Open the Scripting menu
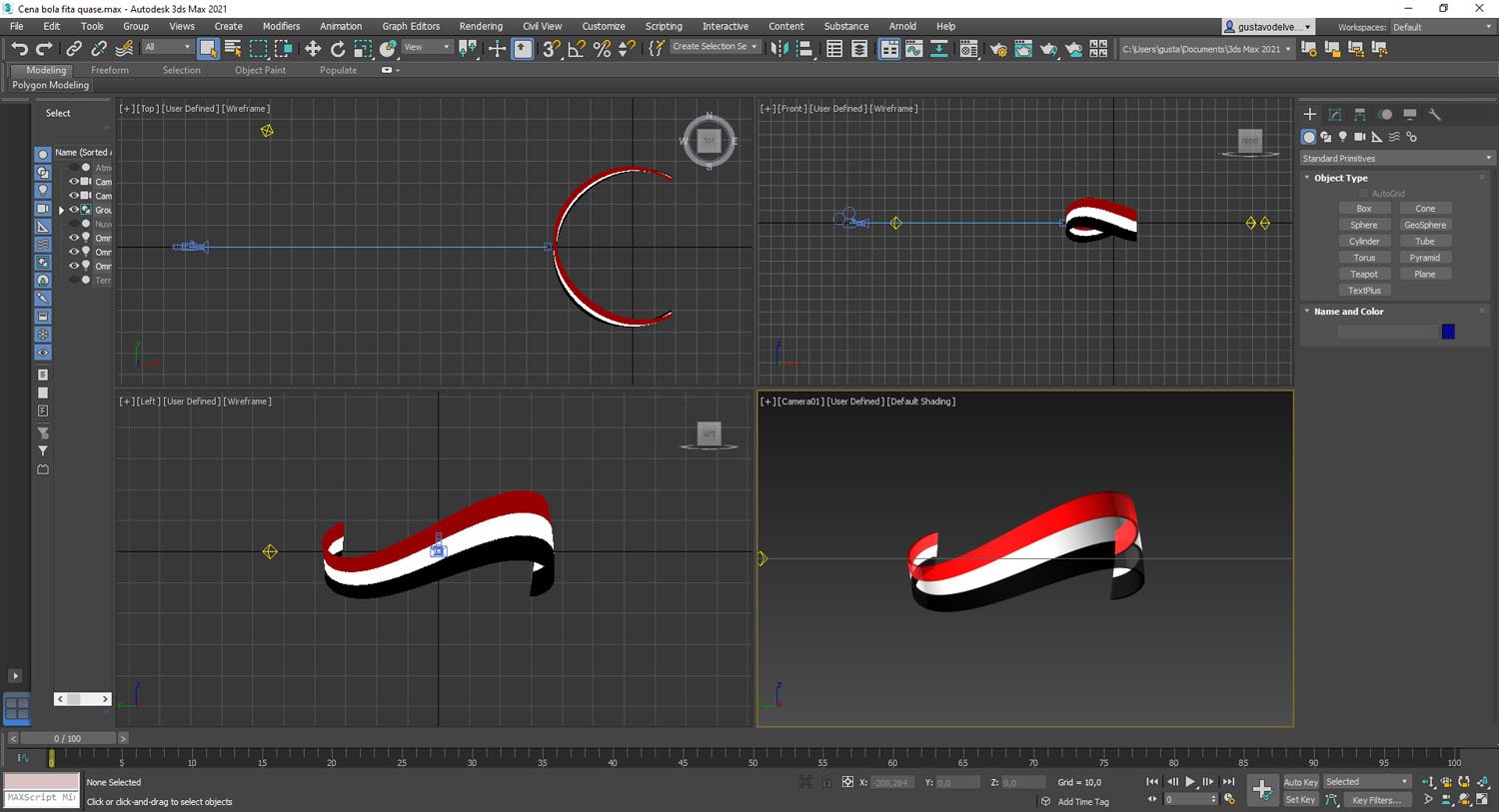1499x812 pixels. [x=664, y=26]
